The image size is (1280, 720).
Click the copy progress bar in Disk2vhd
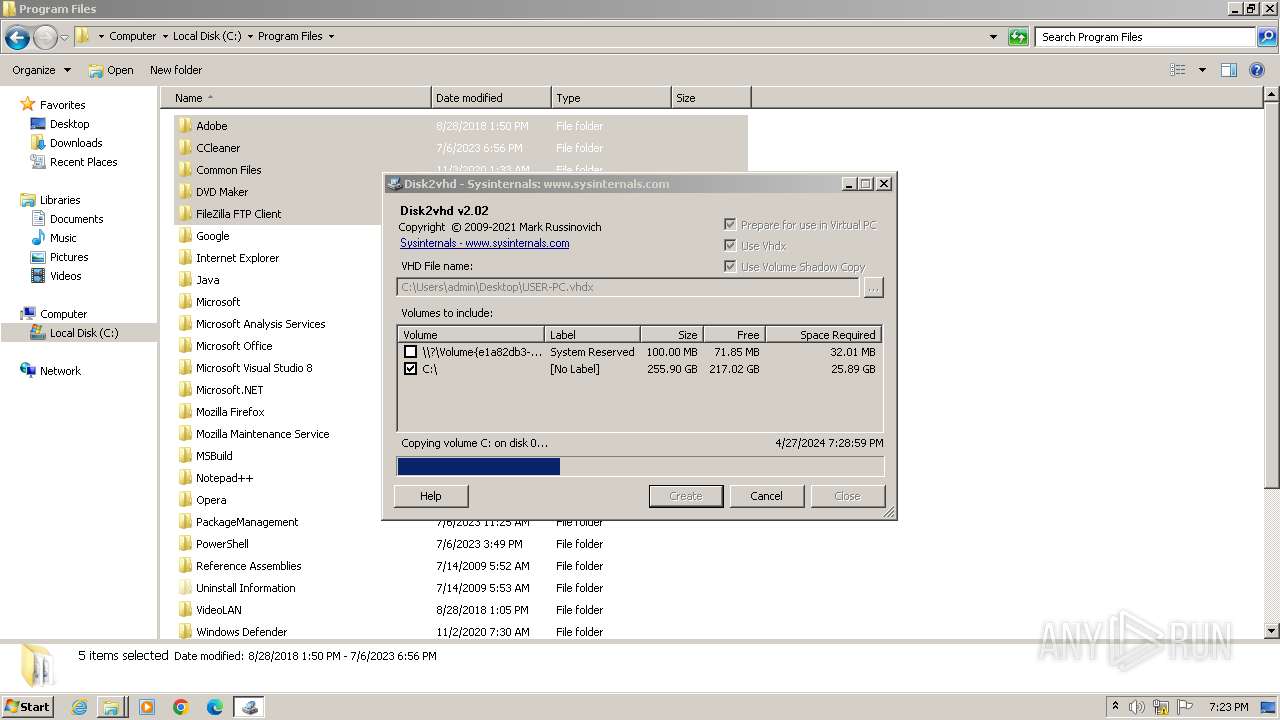click(x=640, y=466)
